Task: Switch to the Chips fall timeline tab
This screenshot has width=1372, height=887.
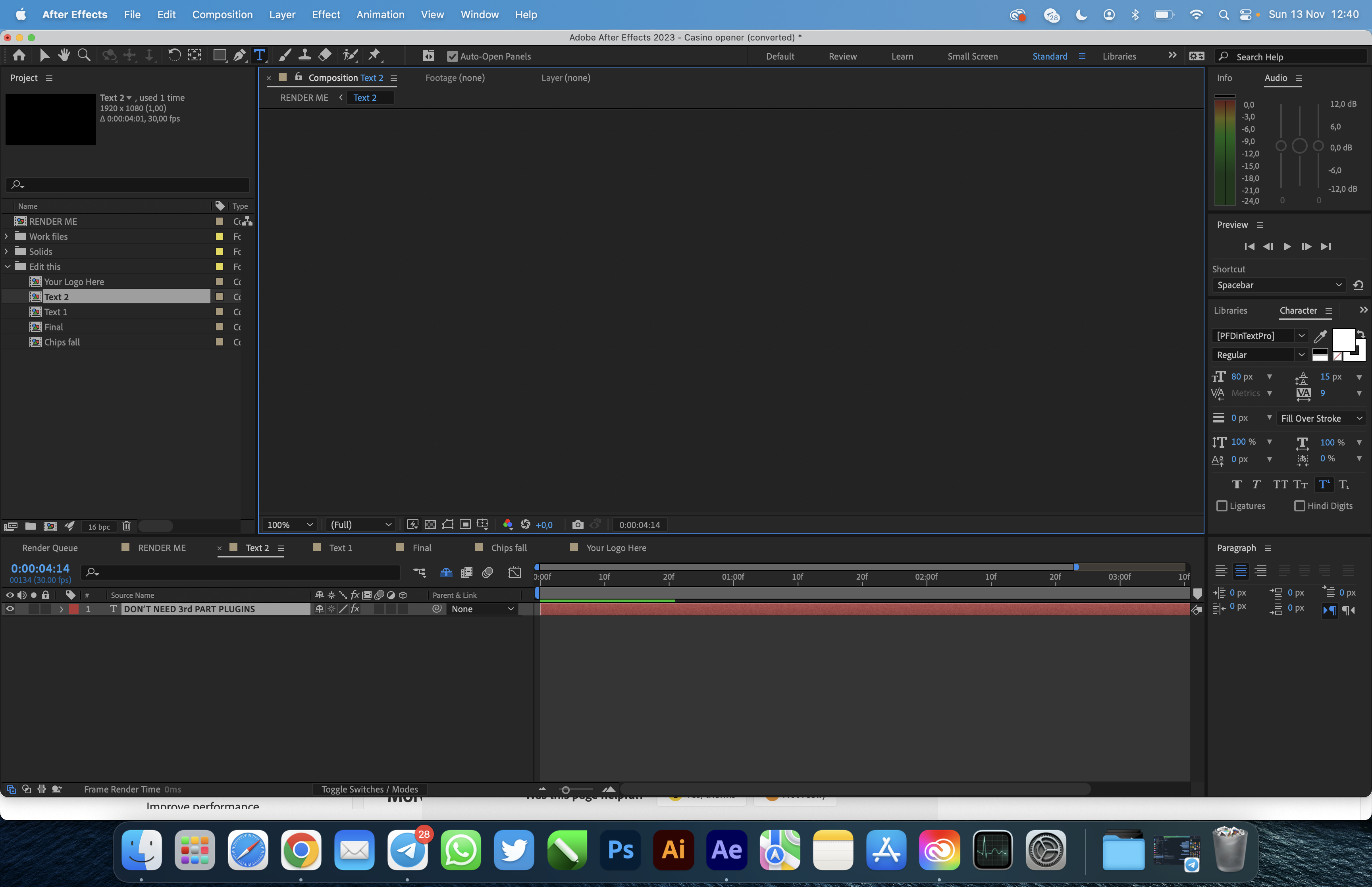Action: (x=509, y=548)
